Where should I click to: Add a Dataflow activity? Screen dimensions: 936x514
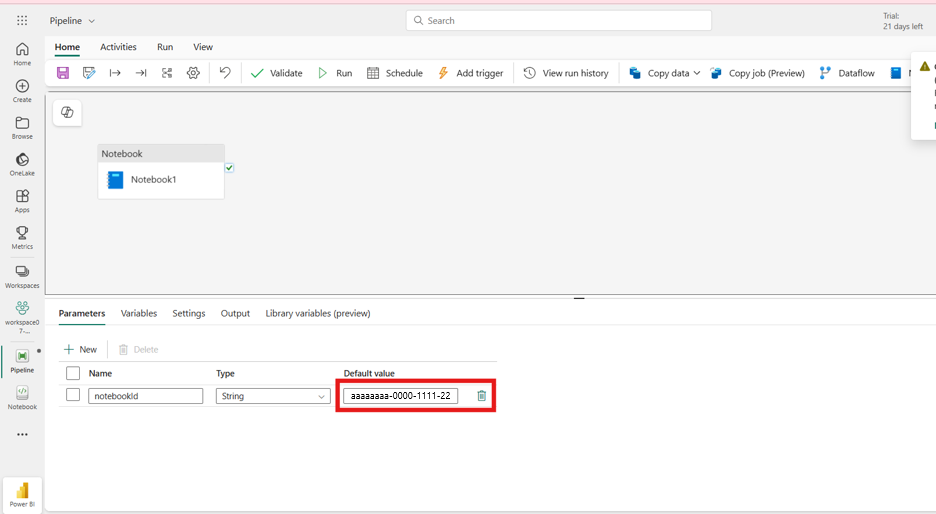click(x=846, y=73)
